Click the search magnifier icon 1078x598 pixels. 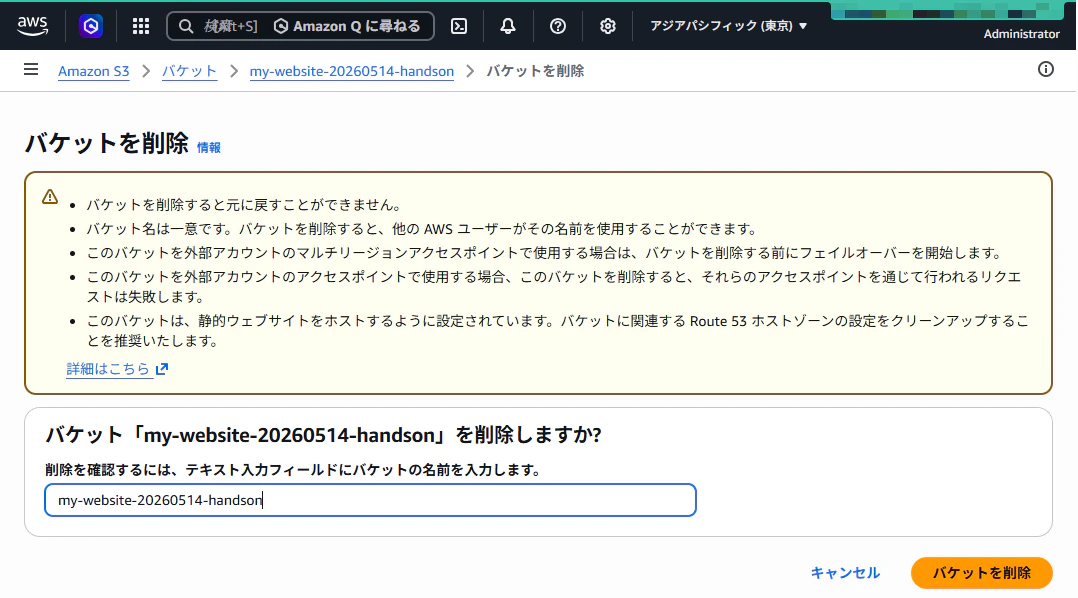click(186, 26)
